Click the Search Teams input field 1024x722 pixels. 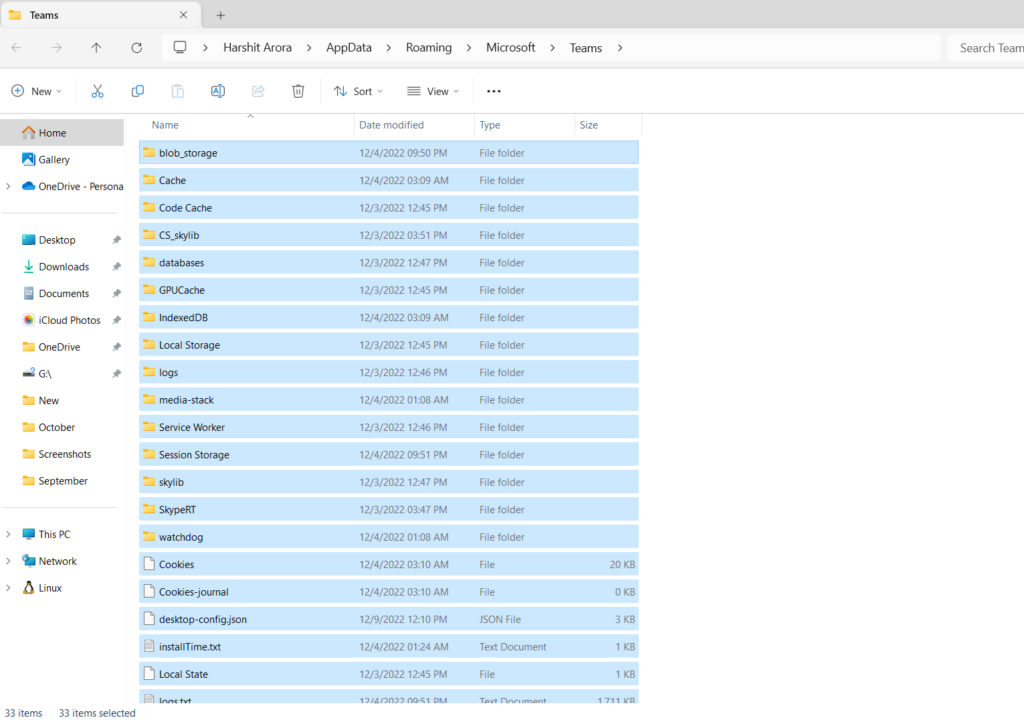coord(985,48)
